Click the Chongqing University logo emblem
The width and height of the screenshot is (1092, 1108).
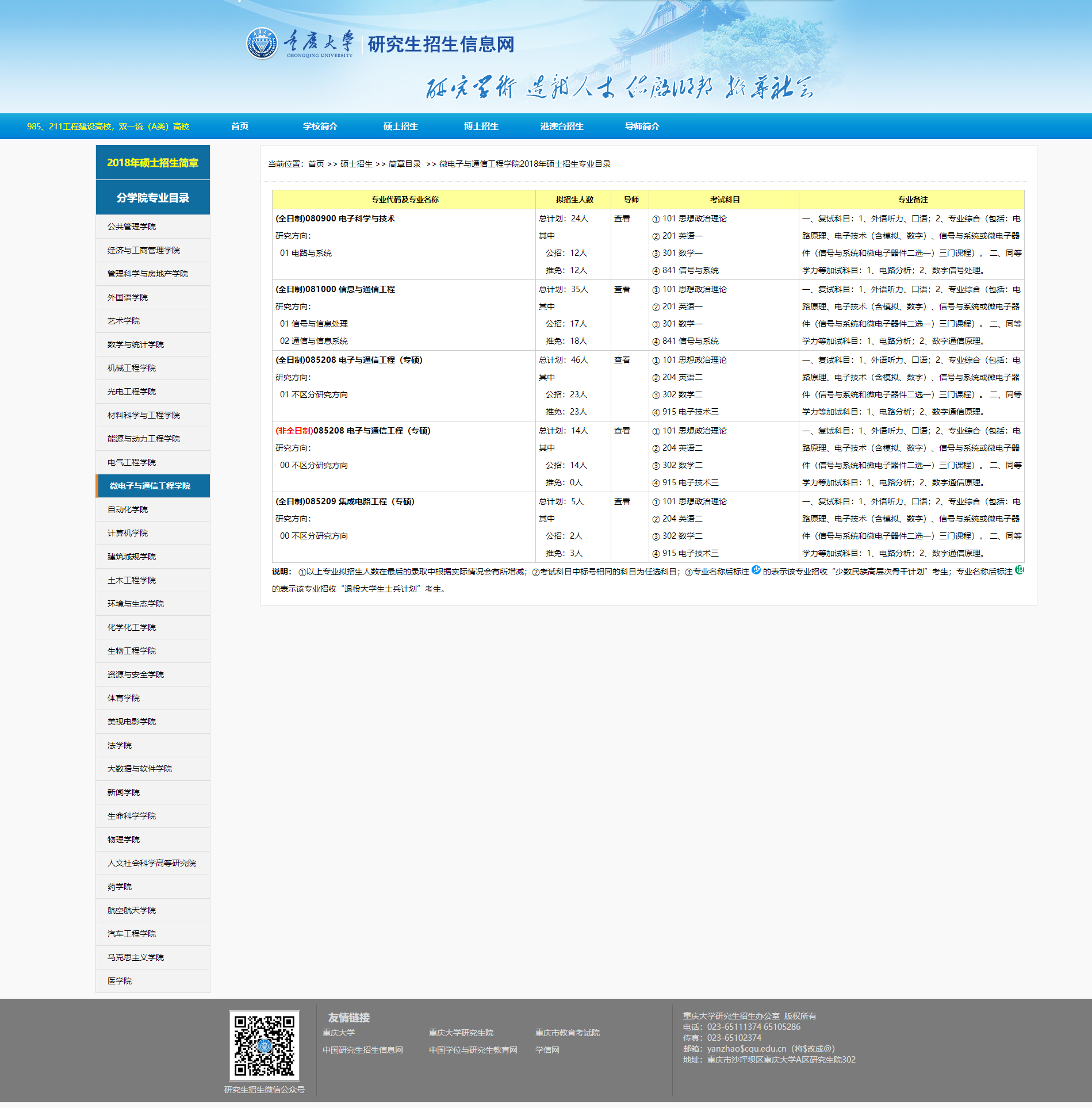coord(262,44)
